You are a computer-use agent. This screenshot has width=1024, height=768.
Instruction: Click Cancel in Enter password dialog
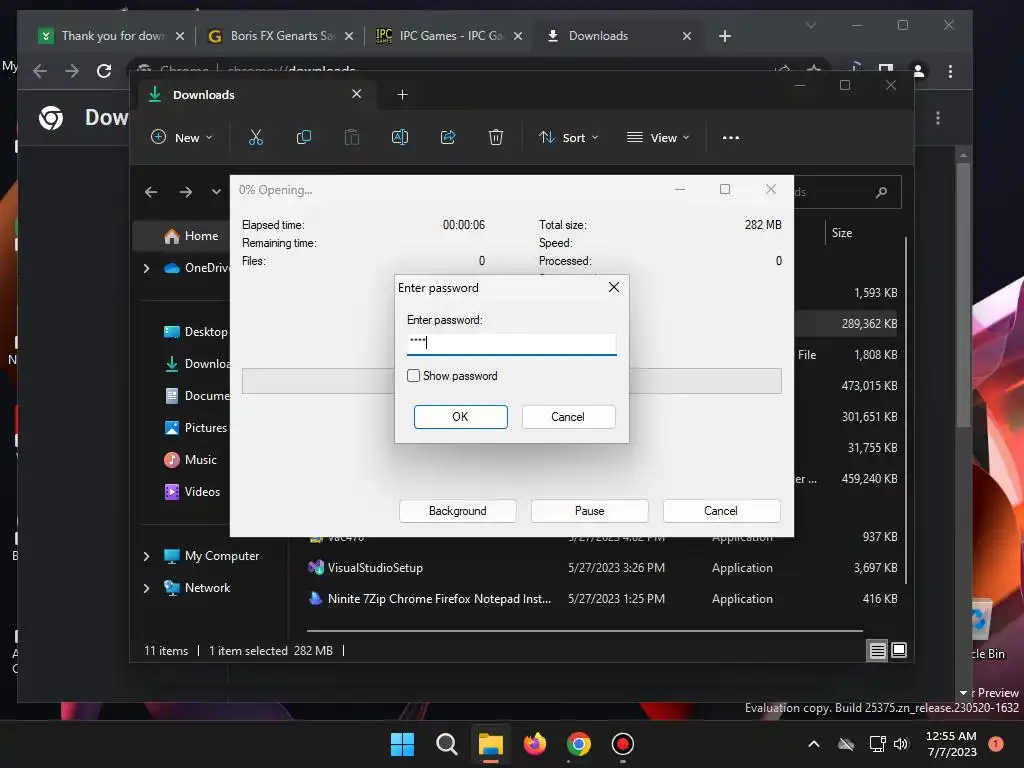click(568, 417)
